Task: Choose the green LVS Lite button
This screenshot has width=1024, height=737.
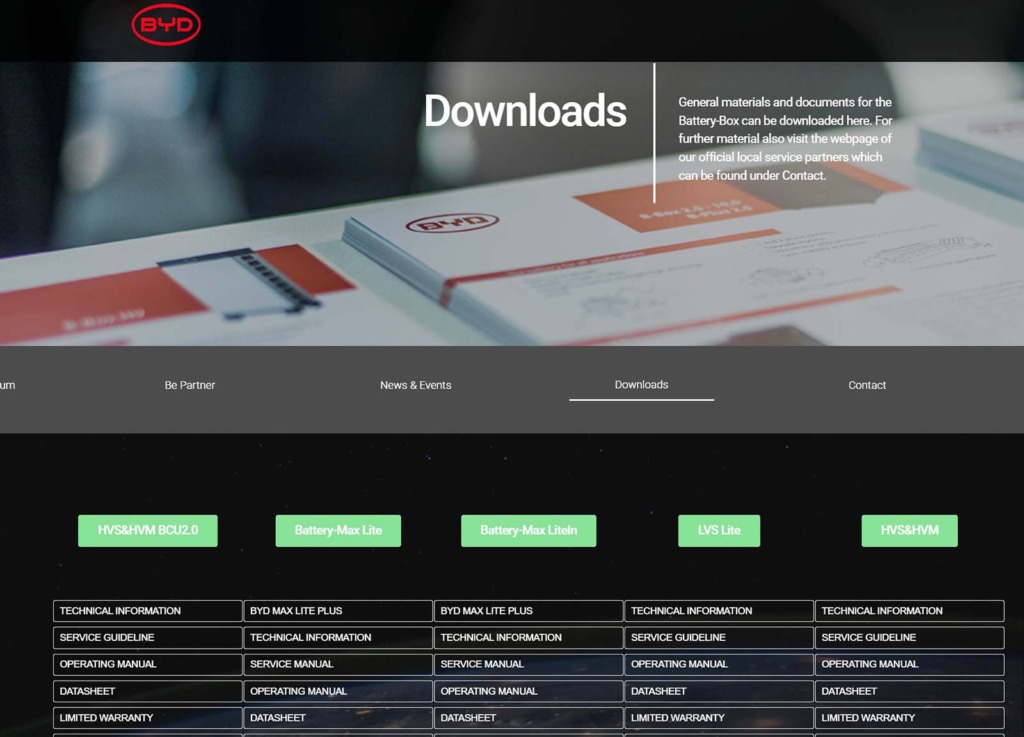Action: pyautogui.click(x=719, y=531)
